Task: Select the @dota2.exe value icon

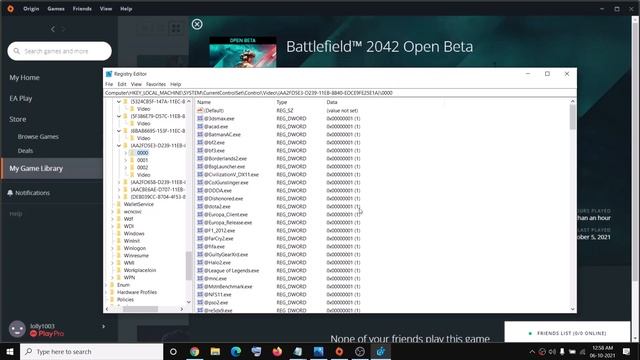Action: [200, 207]
